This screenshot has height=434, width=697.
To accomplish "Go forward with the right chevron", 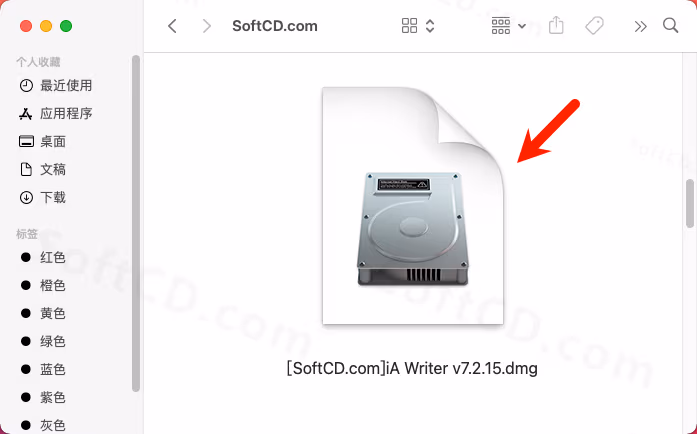I will [206, 26].
